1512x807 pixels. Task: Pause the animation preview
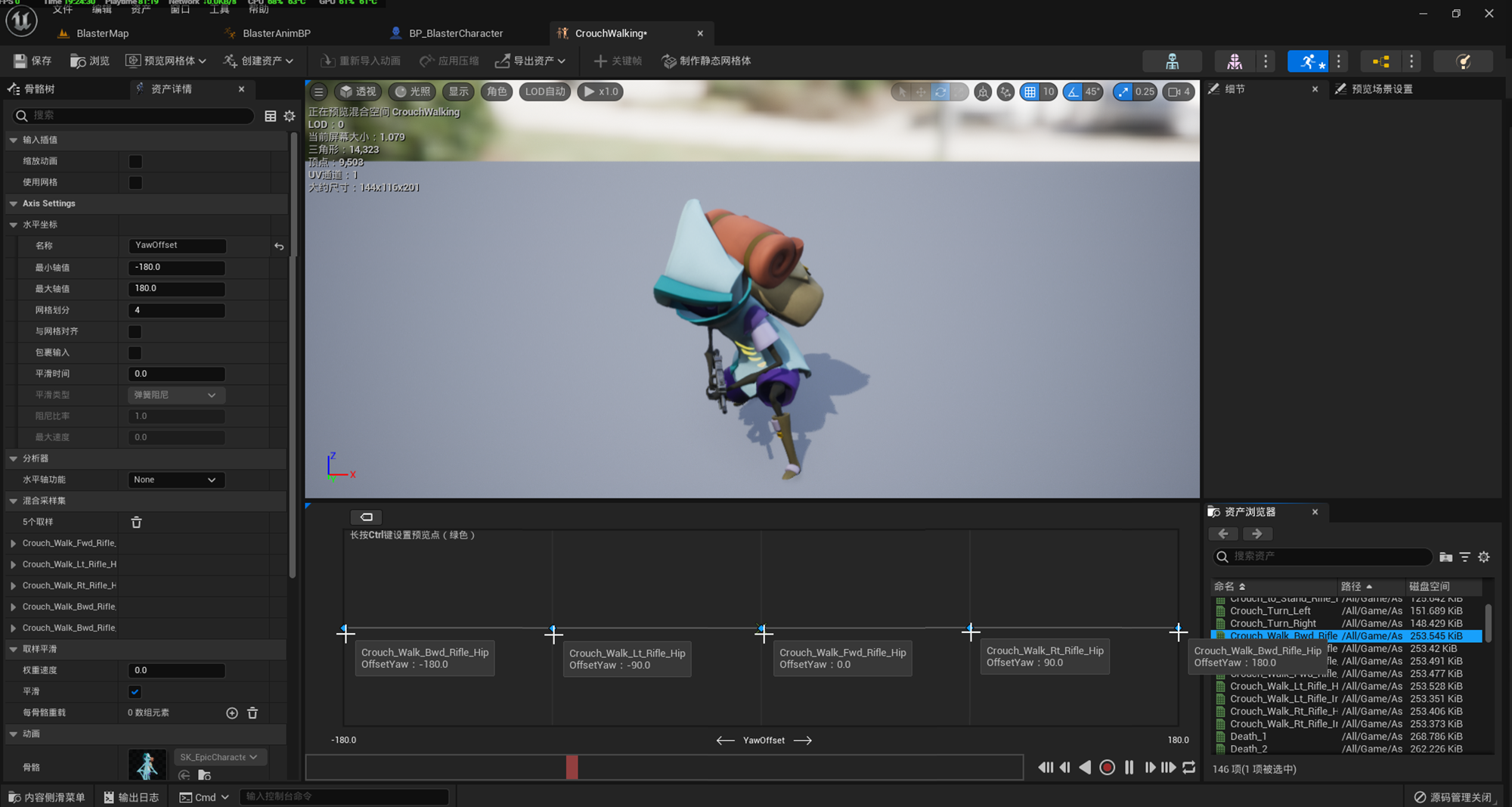(x=1129, y=767)
